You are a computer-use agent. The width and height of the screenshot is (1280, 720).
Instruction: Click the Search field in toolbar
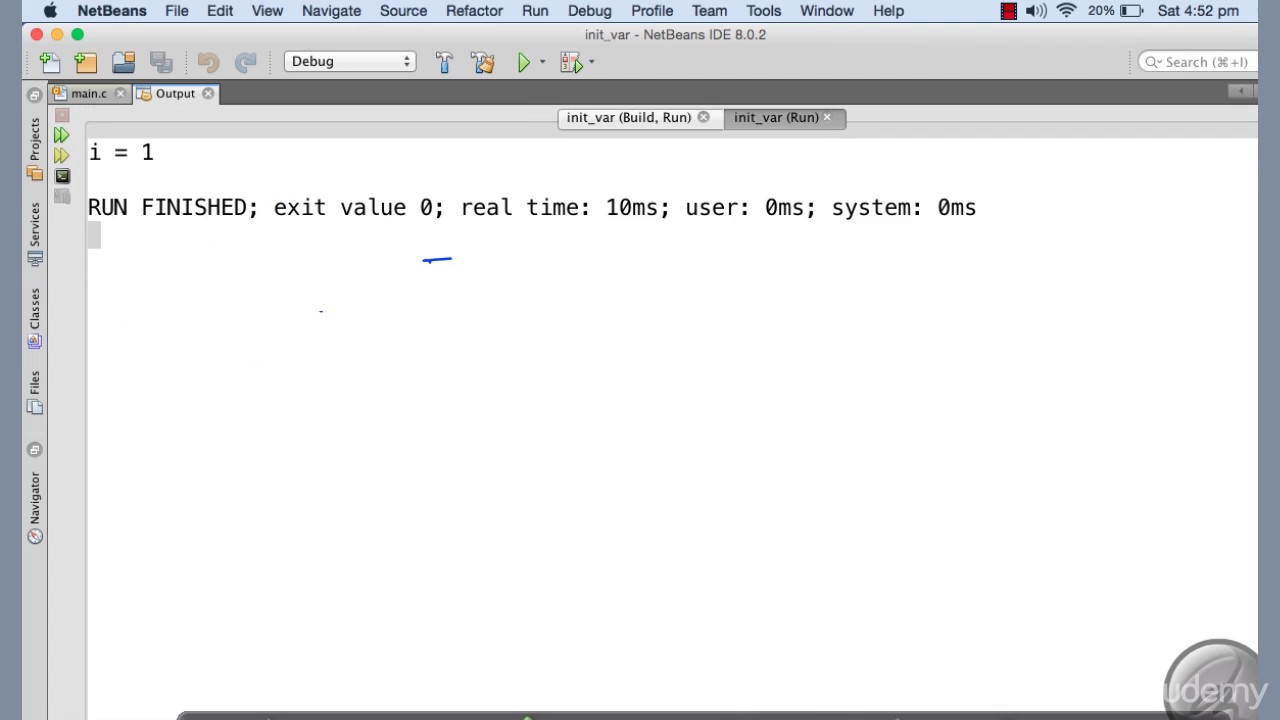click(x=1198, y=62)
